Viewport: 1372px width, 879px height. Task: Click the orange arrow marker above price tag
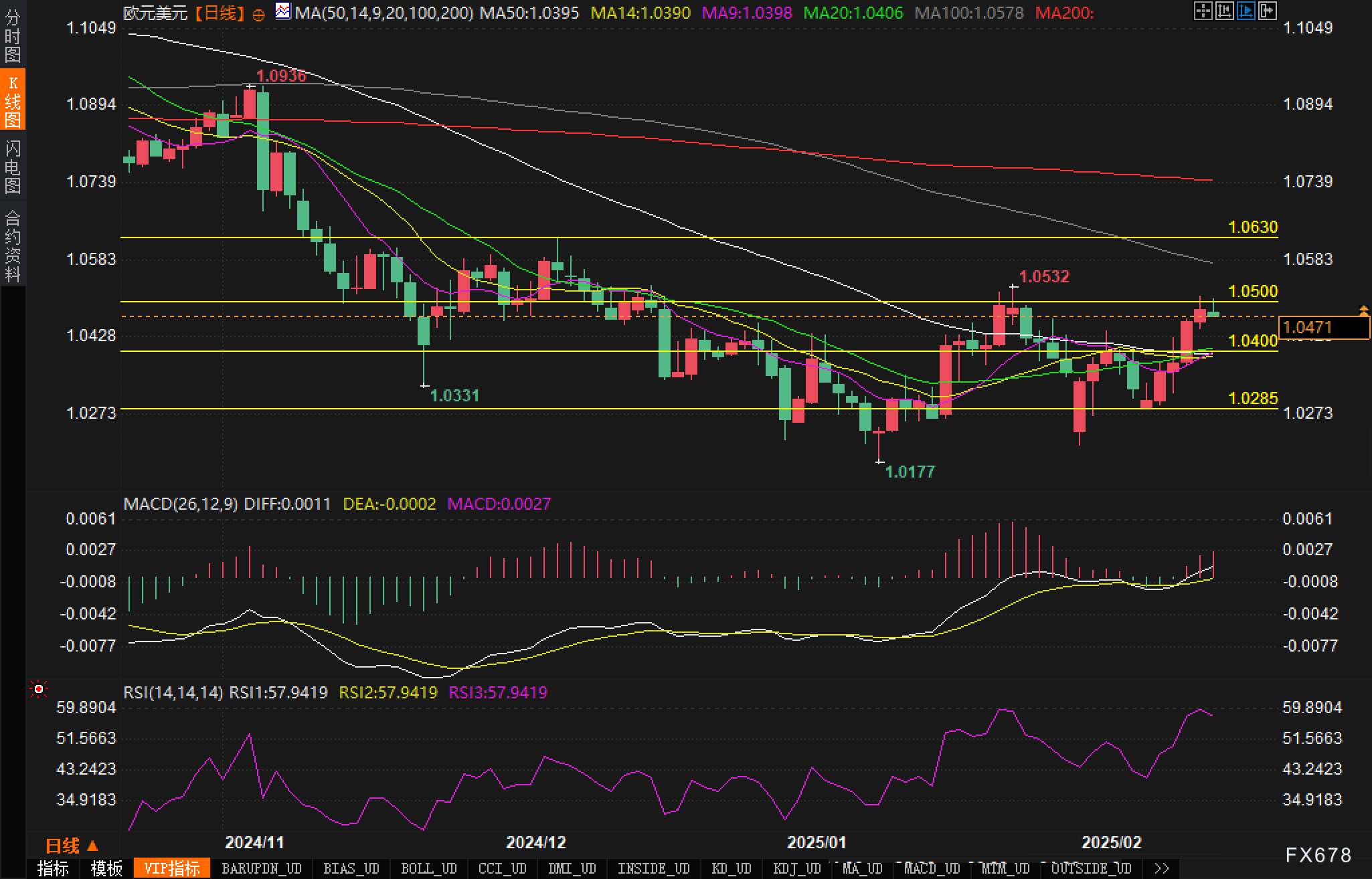pyautogui.click(x=1363, y=310)
